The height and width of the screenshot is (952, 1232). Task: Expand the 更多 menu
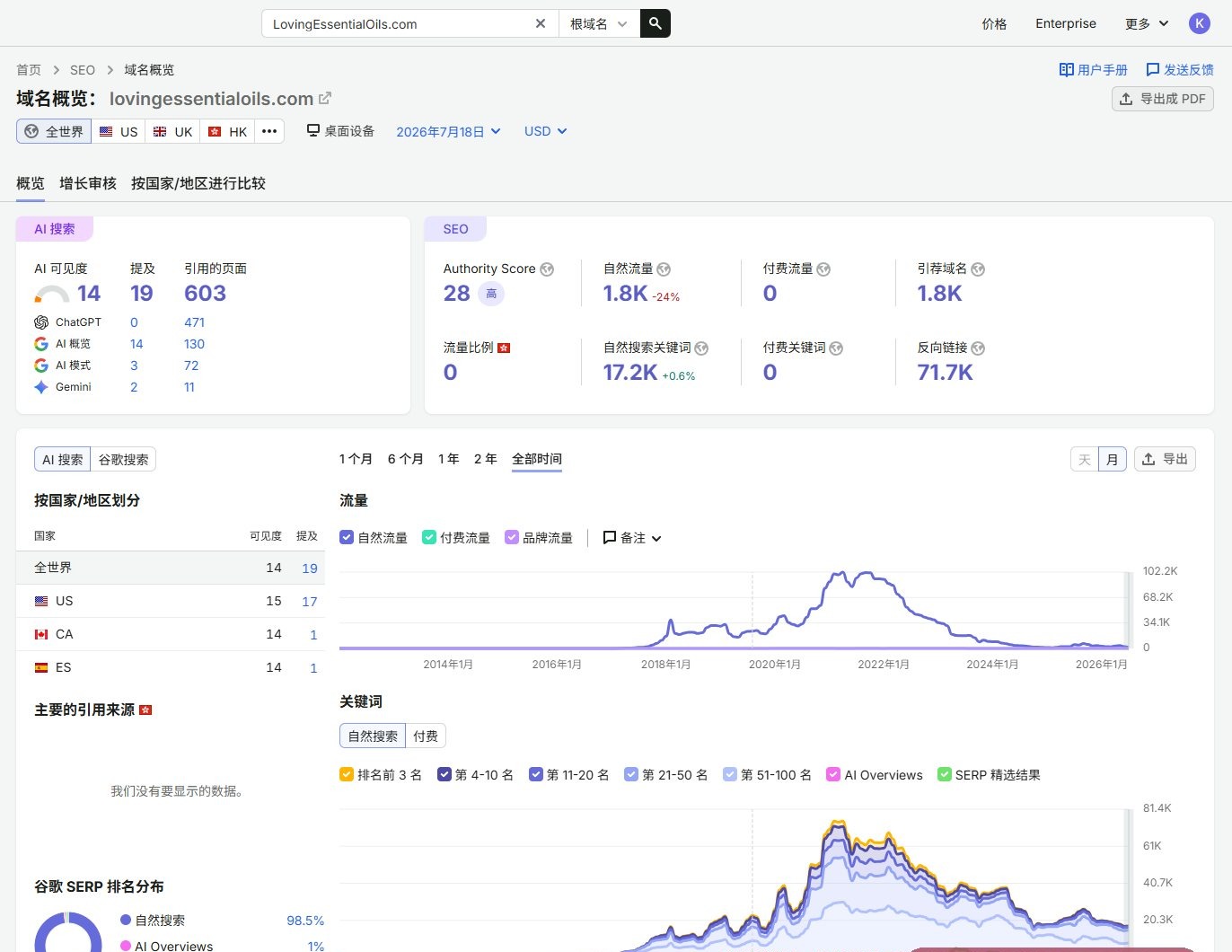click(1147, 23)
